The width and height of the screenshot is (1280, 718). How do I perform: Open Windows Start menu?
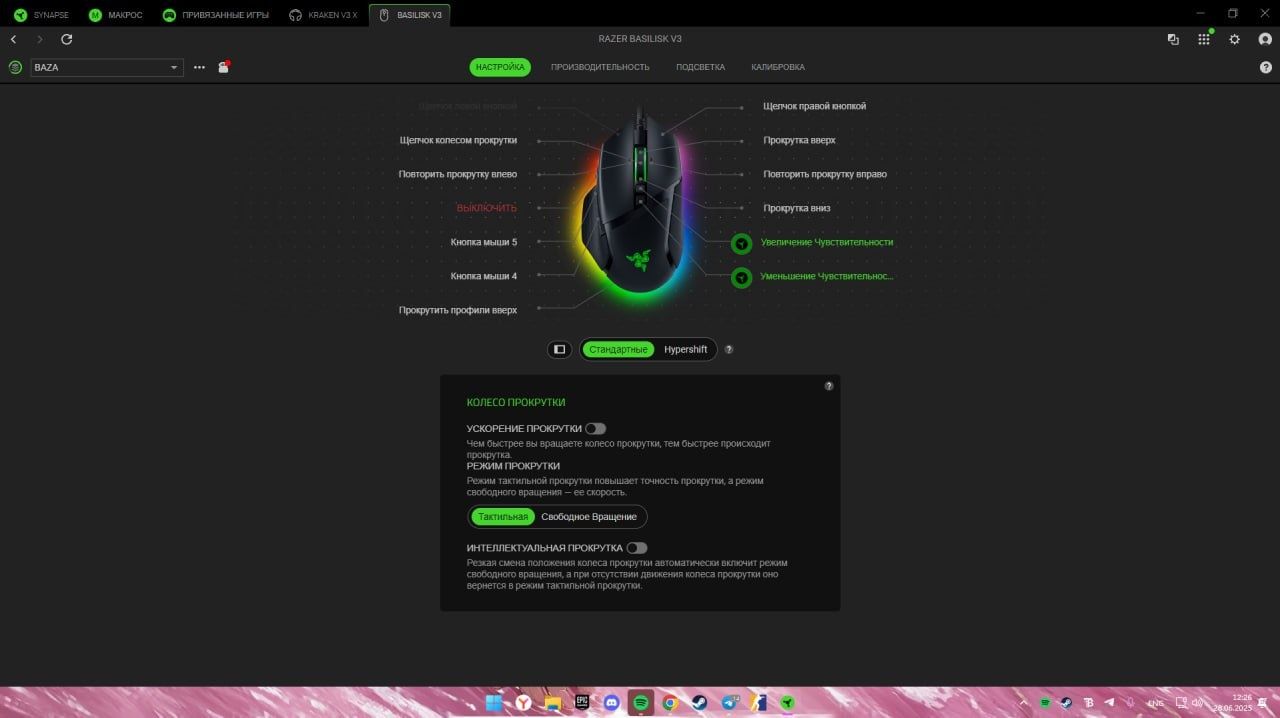click(x=494, y=703)
